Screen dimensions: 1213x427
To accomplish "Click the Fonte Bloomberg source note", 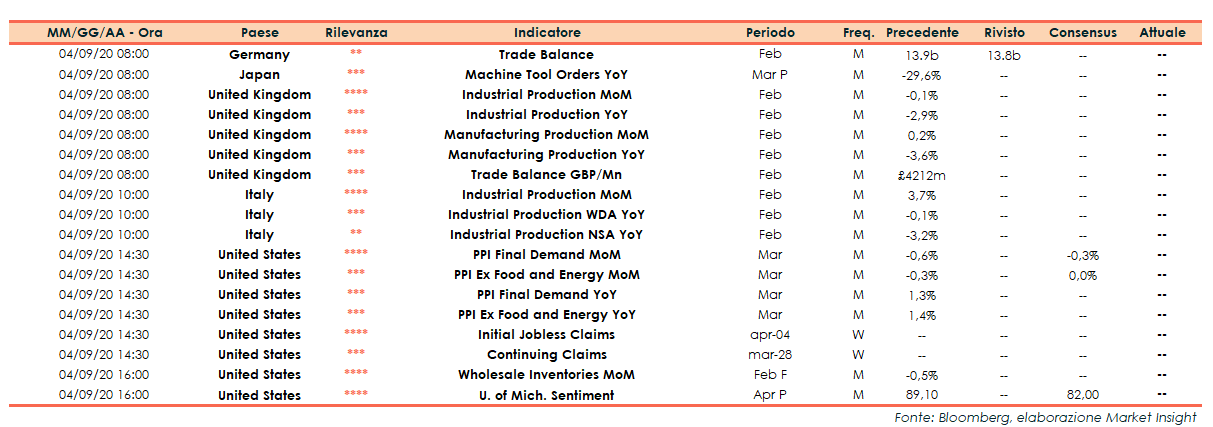I will coord(1045,417).
